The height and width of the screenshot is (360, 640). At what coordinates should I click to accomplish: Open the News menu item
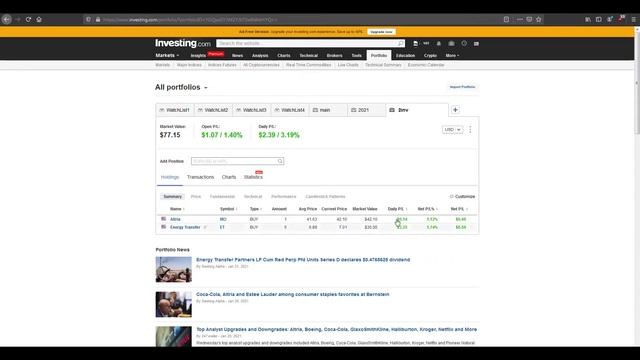click(x=238, y=56)
